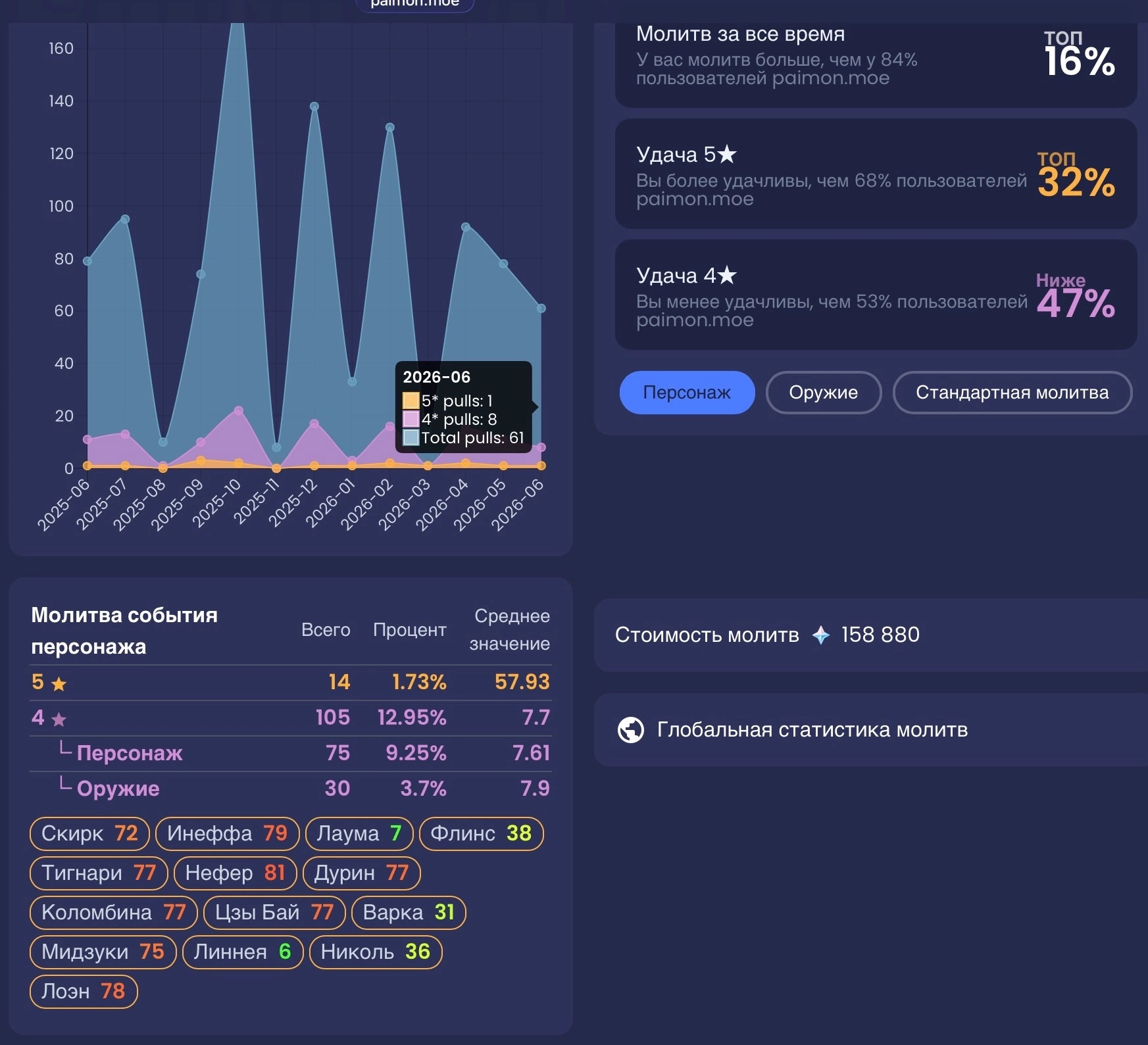The height and width of the screenshot is (1045, 1148).
Task: Click the primogem icon next to 158 880
Action: coord(820,635)
